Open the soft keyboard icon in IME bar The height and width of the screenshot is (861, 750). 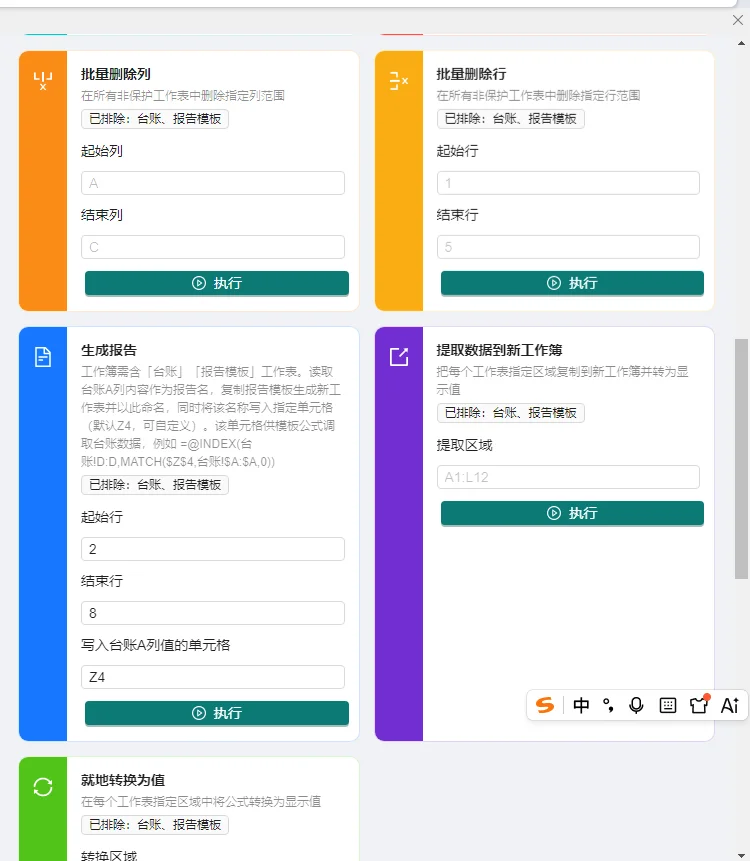click(668, 705)
